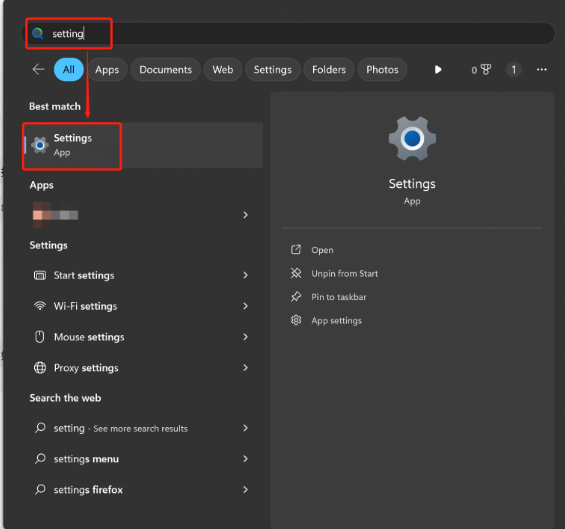565x529 pixels.
Task: Select the All filter tab
Action: [x=68, y=70]
